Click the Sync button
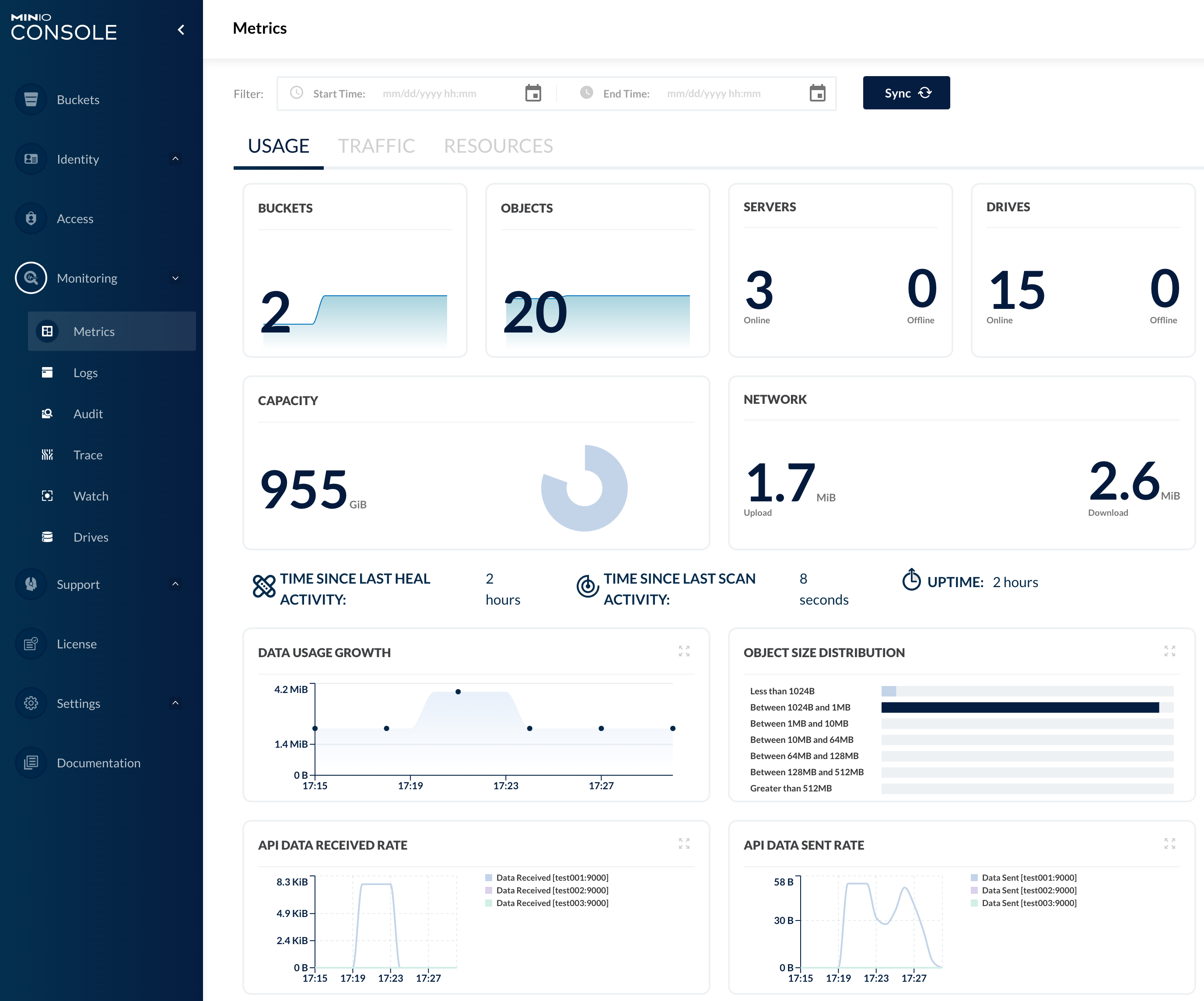Image resolution: width=1204 pixels, height=1001 pixels. click(x=906, y=93)
